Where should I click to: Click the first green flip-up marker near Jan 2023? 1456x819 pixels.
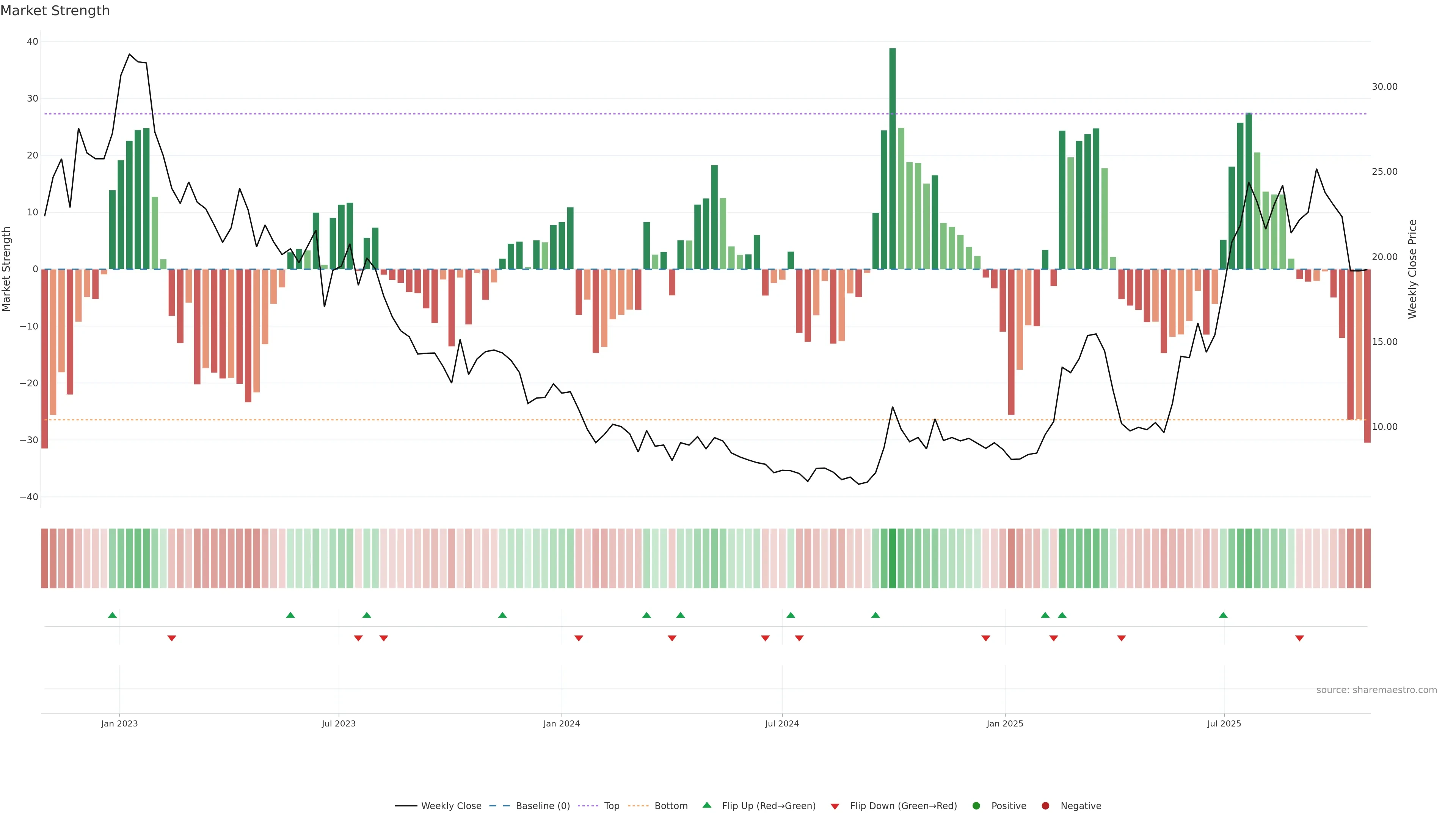pyautogui.click(x=113, y=615)
